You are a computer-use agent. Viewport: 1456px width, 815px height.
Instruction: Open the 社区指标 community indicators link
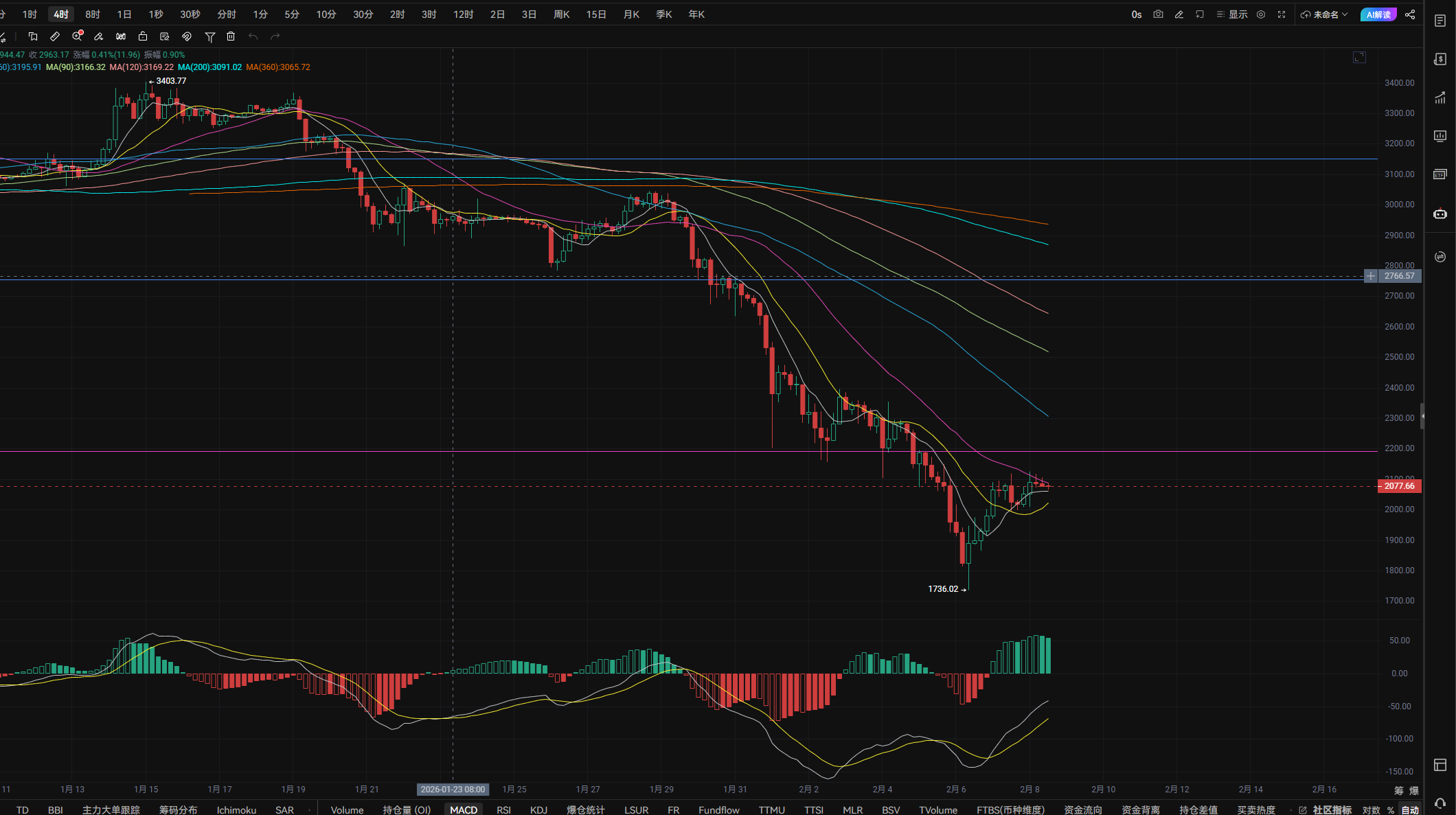(1331, 810)
